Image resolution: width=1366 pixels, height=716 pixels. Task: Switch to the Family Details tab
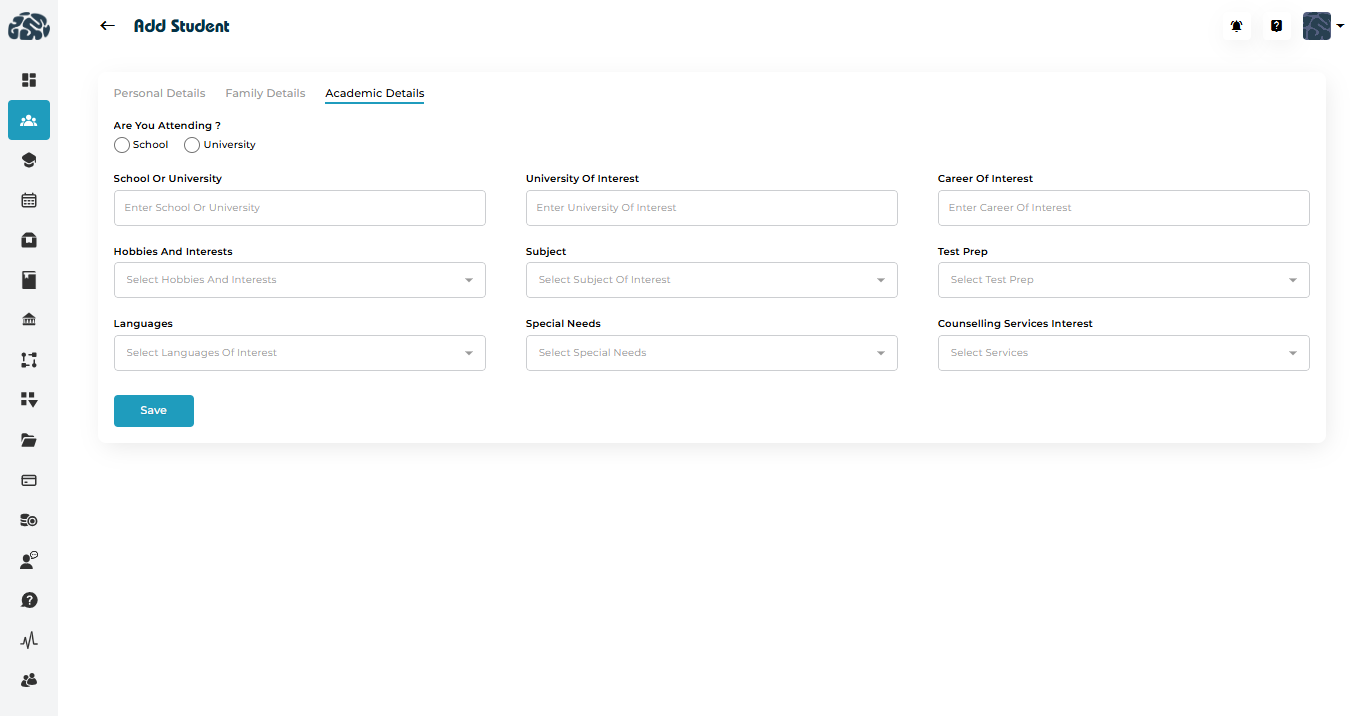(265, 93)
